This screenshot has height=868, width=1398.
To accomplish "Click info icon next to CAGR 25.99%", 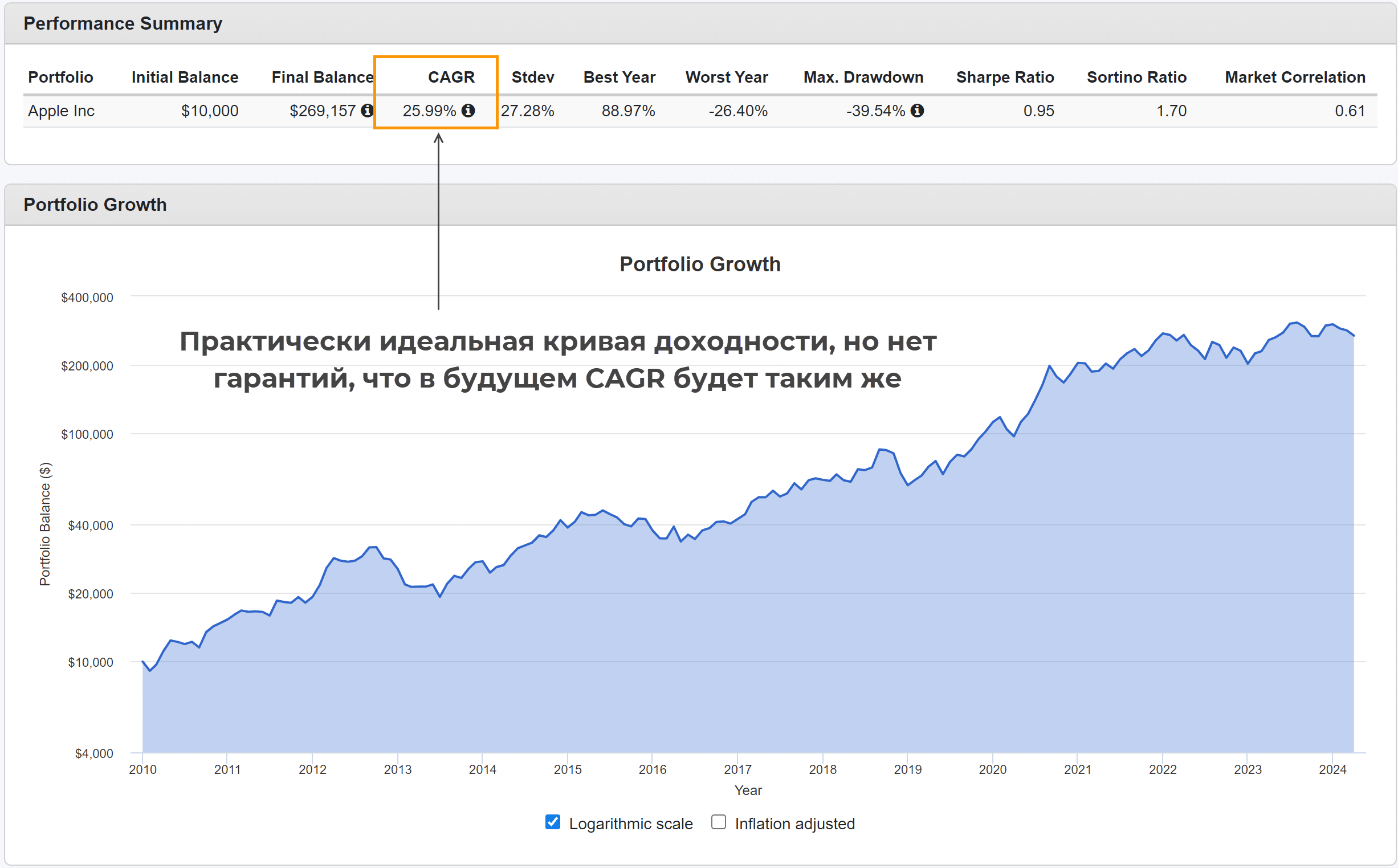I will coord(468,111).
